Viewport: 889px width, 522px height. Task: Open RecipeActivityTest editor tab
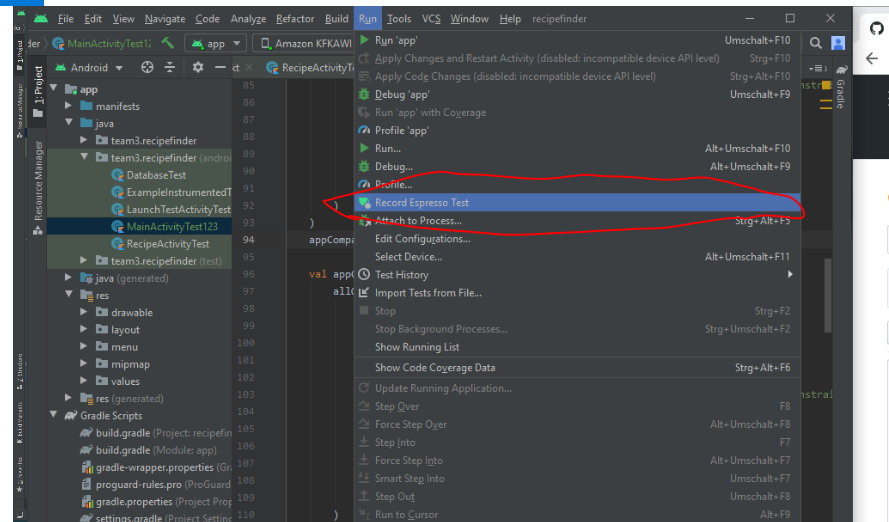pyautogui.click(x=311, y=67)
